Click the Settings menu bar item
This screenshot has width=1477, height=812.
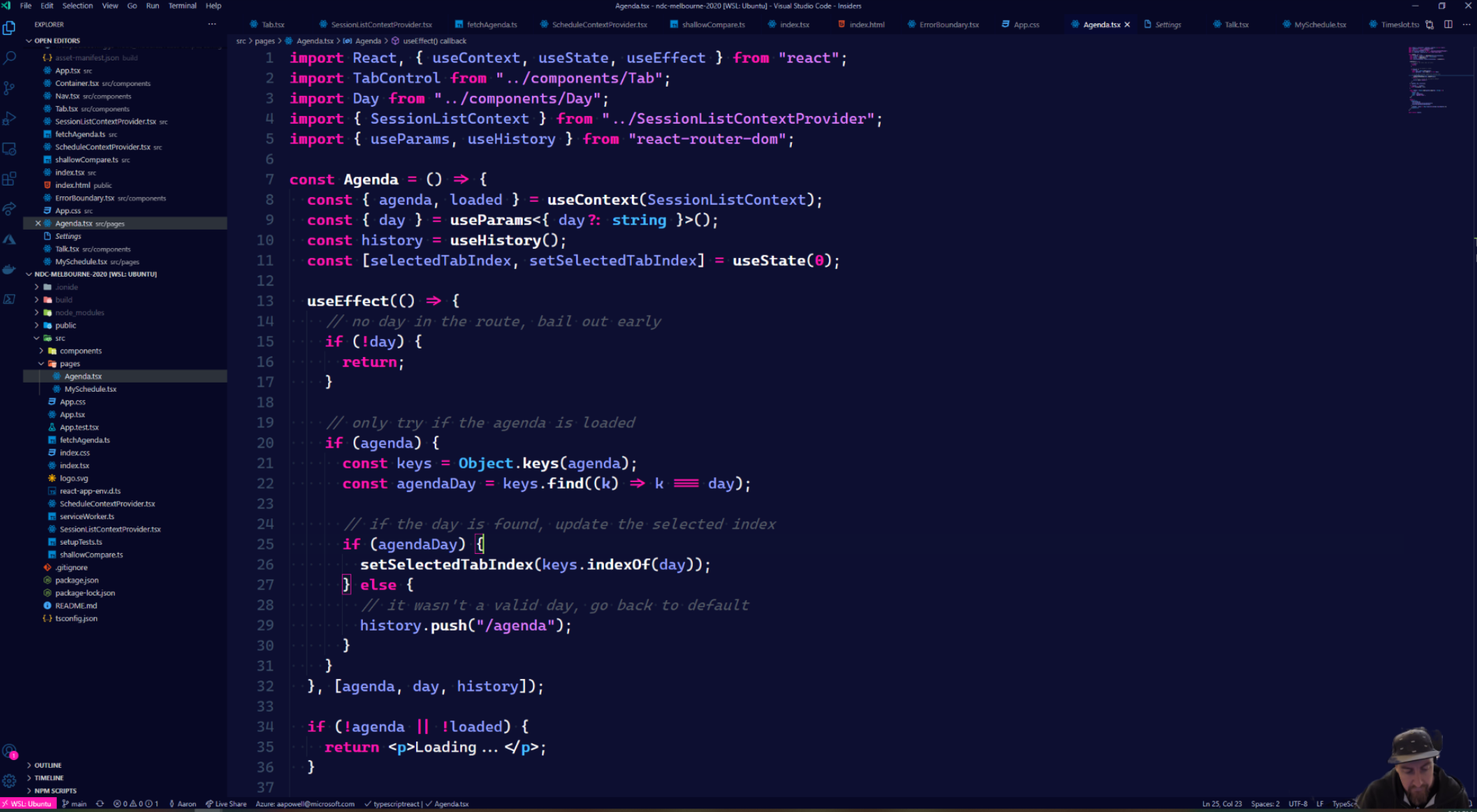click(1167, 24)
